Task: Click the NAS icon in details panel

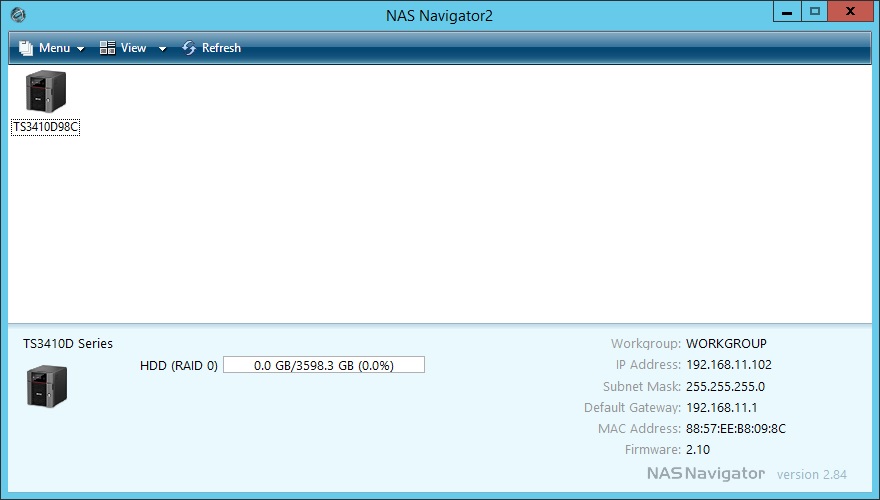Action: [x=46, y=385]
